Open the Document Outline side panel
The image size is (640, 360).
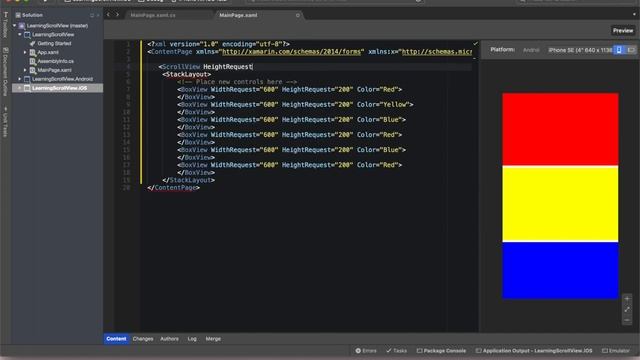click(x=5, y=72)
